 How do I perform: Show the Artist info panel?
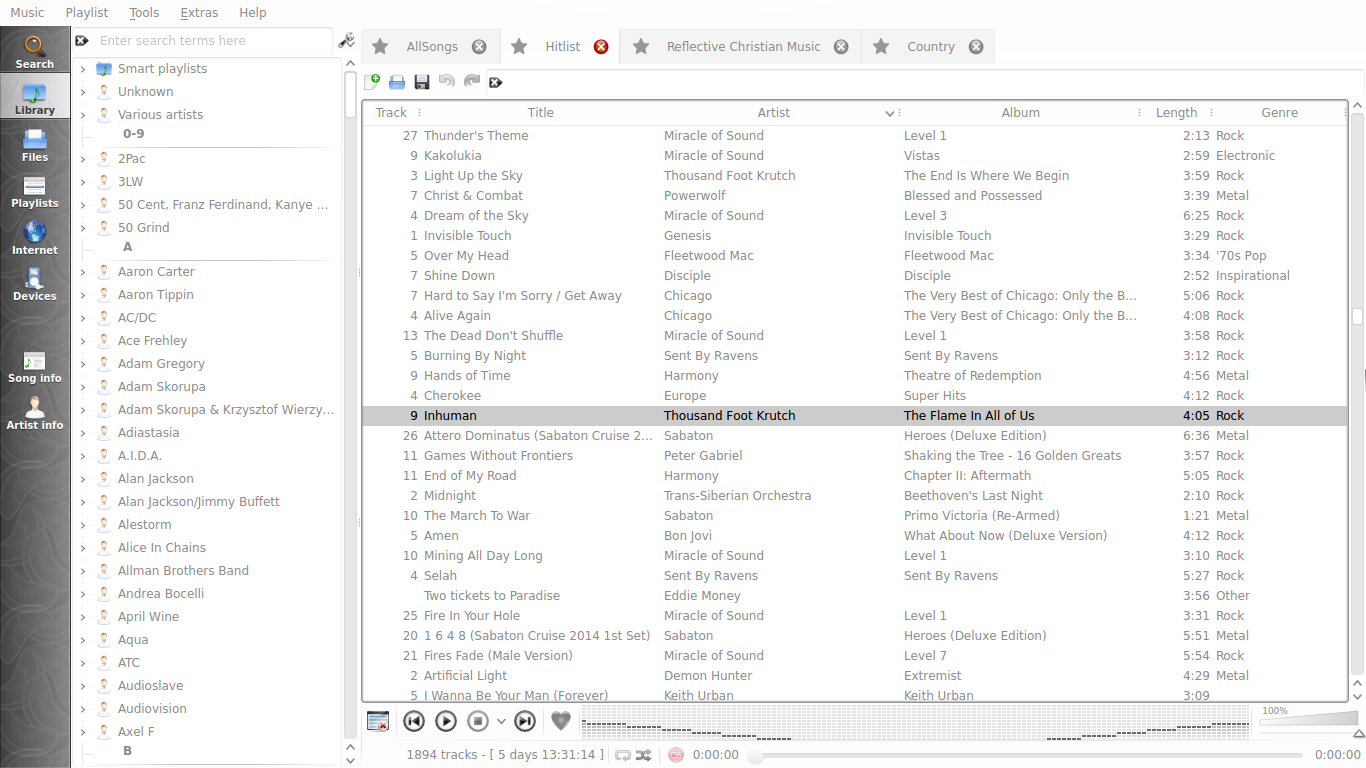click(x=35, y=413)
